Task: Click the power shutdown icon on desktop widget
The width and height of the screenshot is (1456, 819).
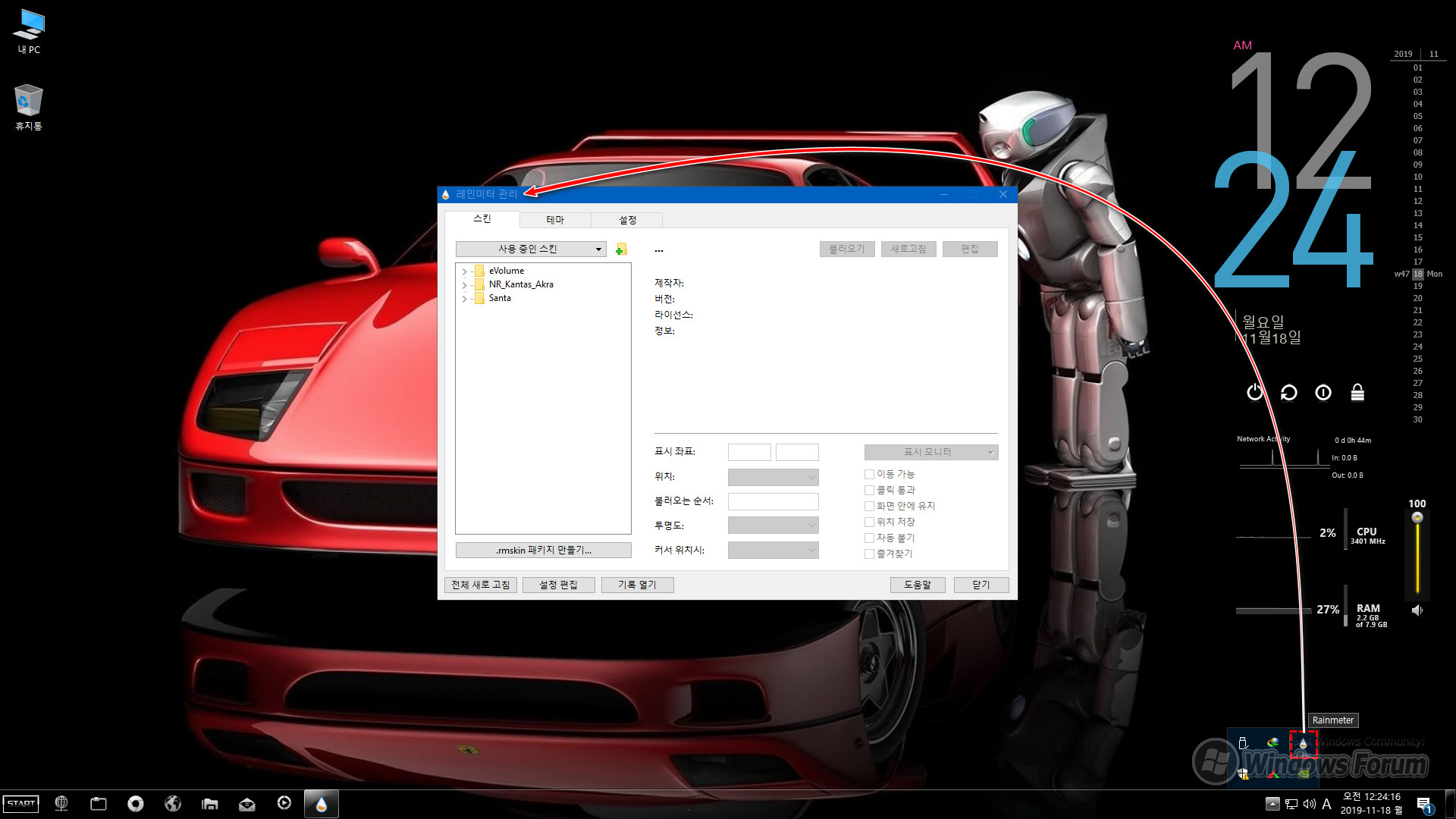Action: tap(1255, 392)
